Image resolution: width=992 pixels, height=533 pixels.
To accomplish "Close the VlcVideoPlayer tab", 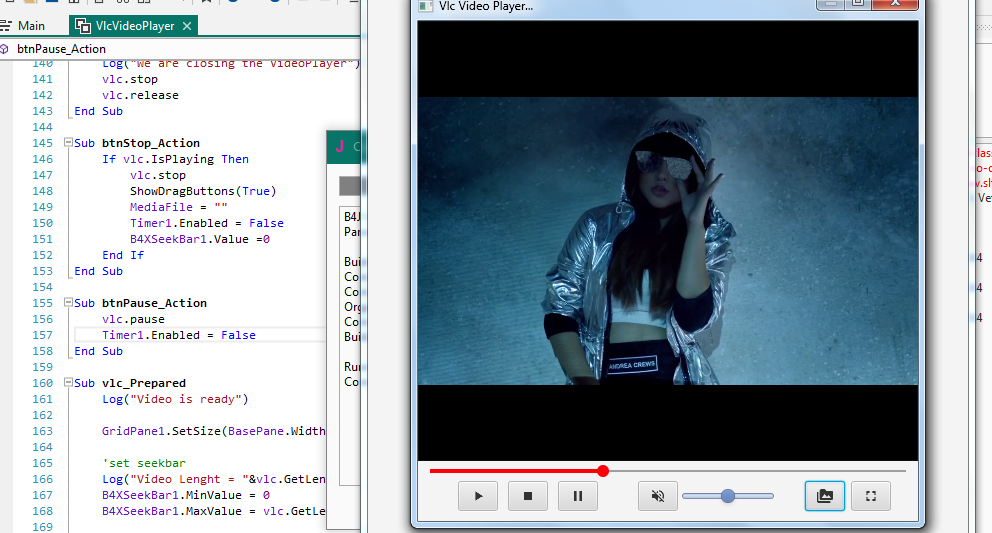I will pyautogui.click(x=187, y=26).
